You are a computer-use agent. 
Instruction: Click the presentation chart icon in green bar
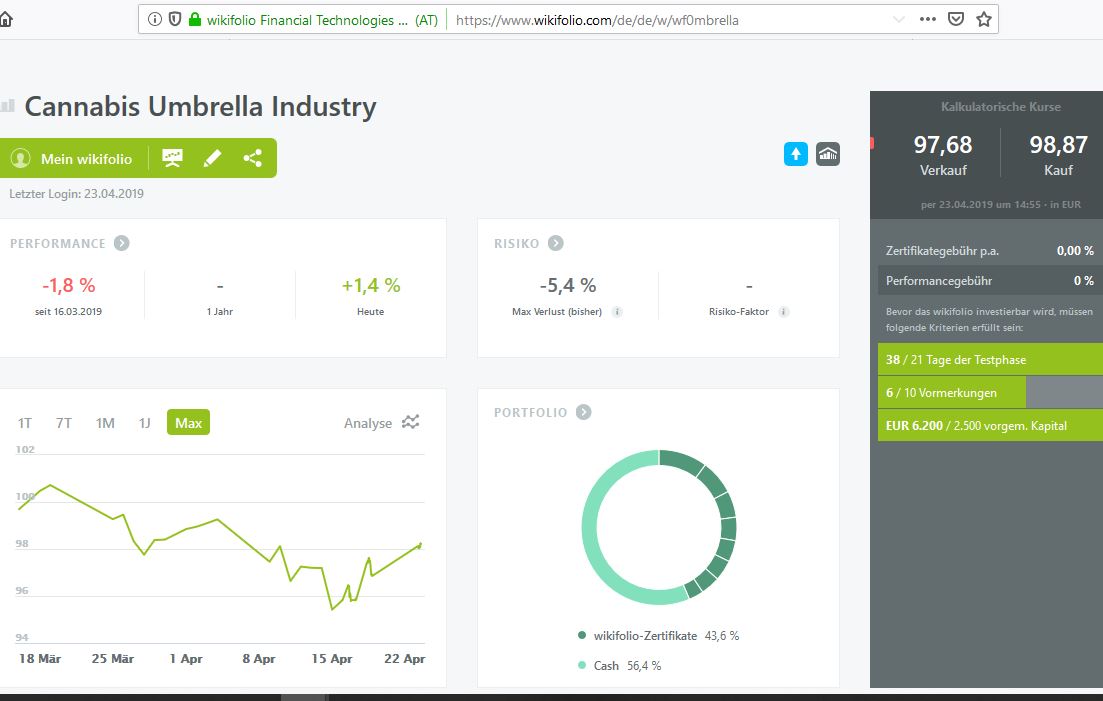pyautogui.click(x=173, y=158)
